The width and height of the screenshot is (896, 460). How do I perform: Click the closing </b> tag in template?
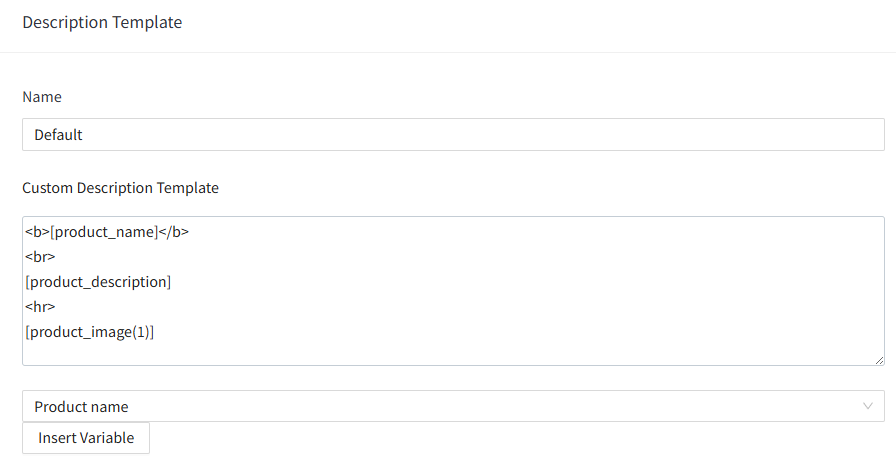point(174,232)
